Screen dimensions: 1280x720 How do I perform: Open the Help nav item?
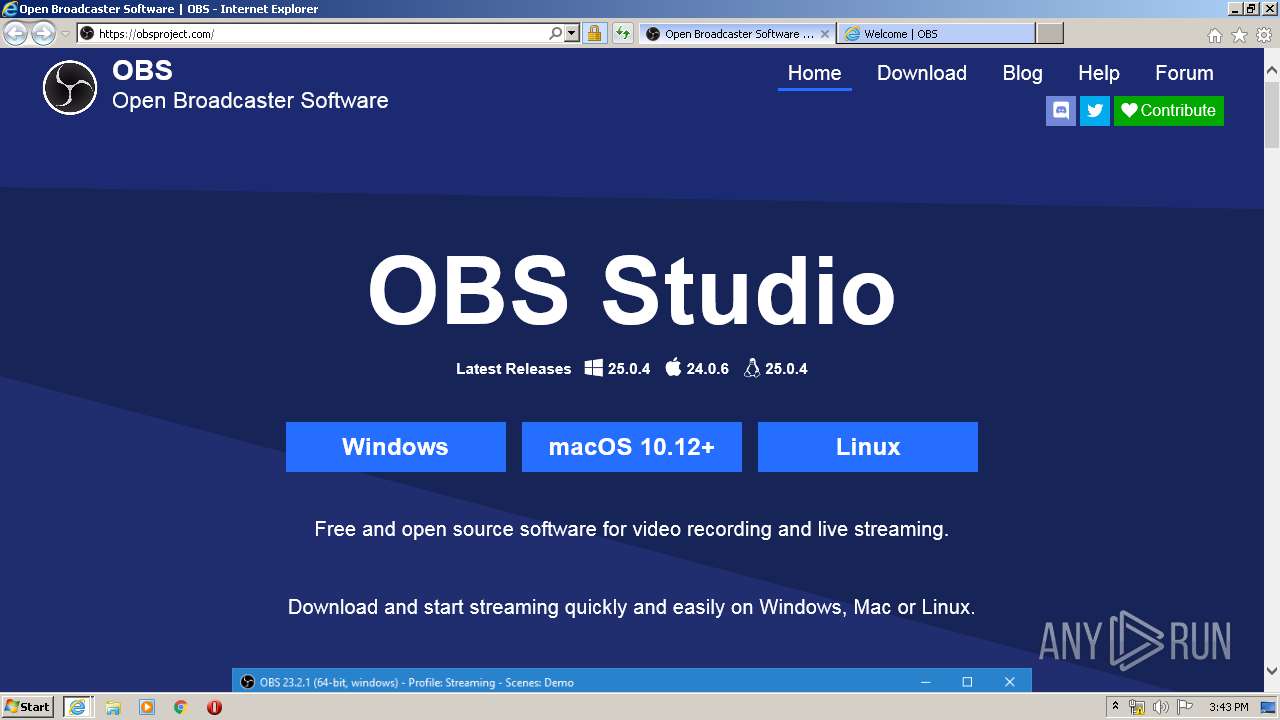(1098, 73)
